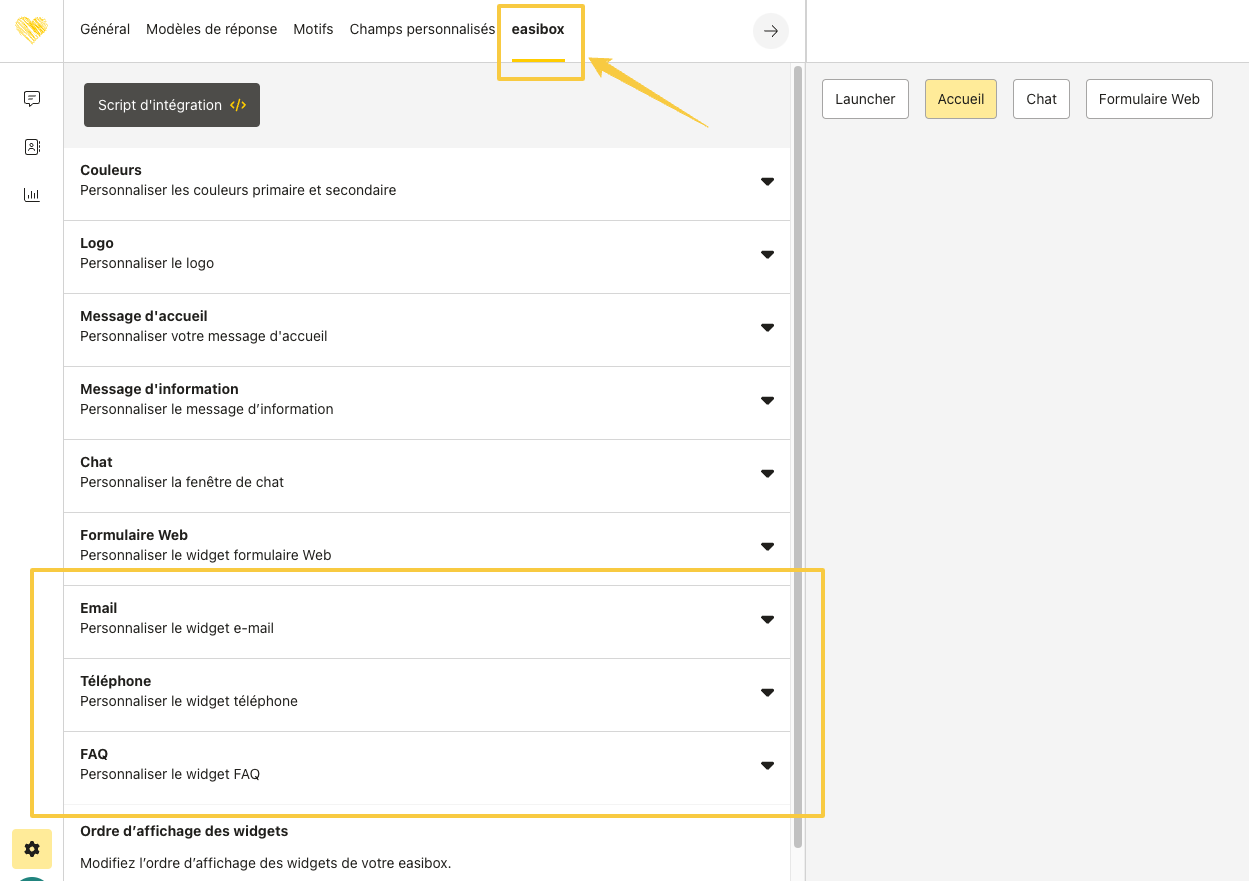Image resolution: width=1249 pixels, height=881 pixels.
Task: Click the vertical scrollbar of settings panel
Action: (797, 450)
